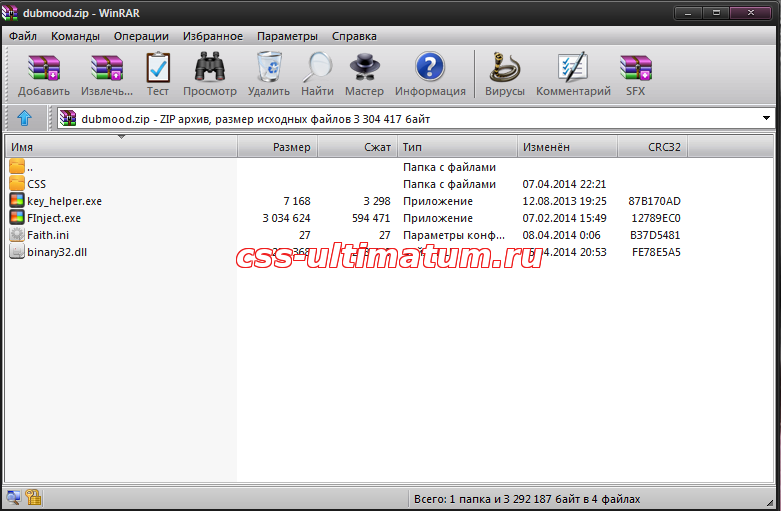Open Найти magnifier search tool
The width and height of the screenshot is (781, 511).
[317, 67]
